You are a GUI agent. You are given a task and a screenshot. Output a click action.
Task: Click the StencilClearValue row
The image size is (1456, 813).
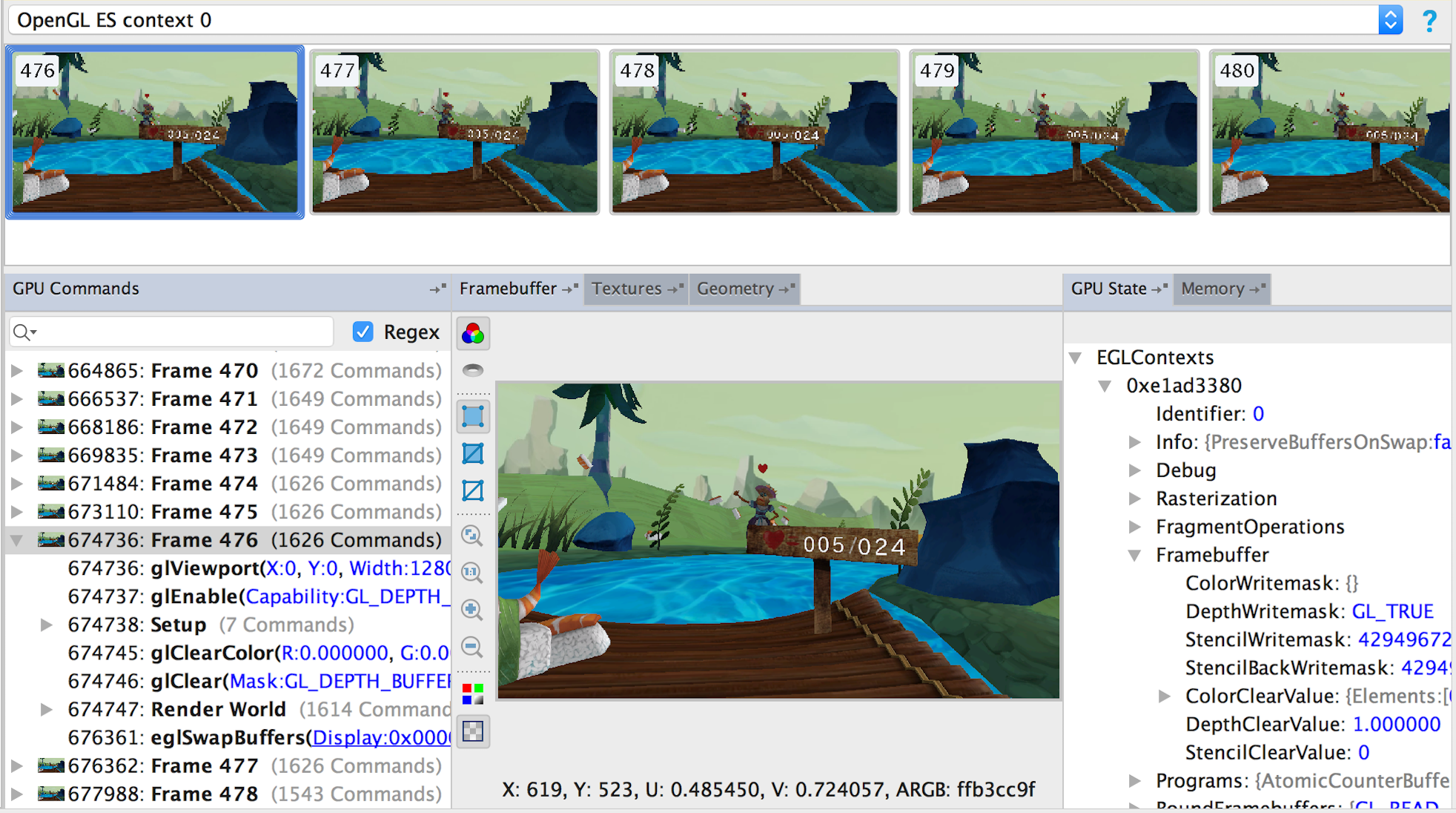pos(1277,752)
